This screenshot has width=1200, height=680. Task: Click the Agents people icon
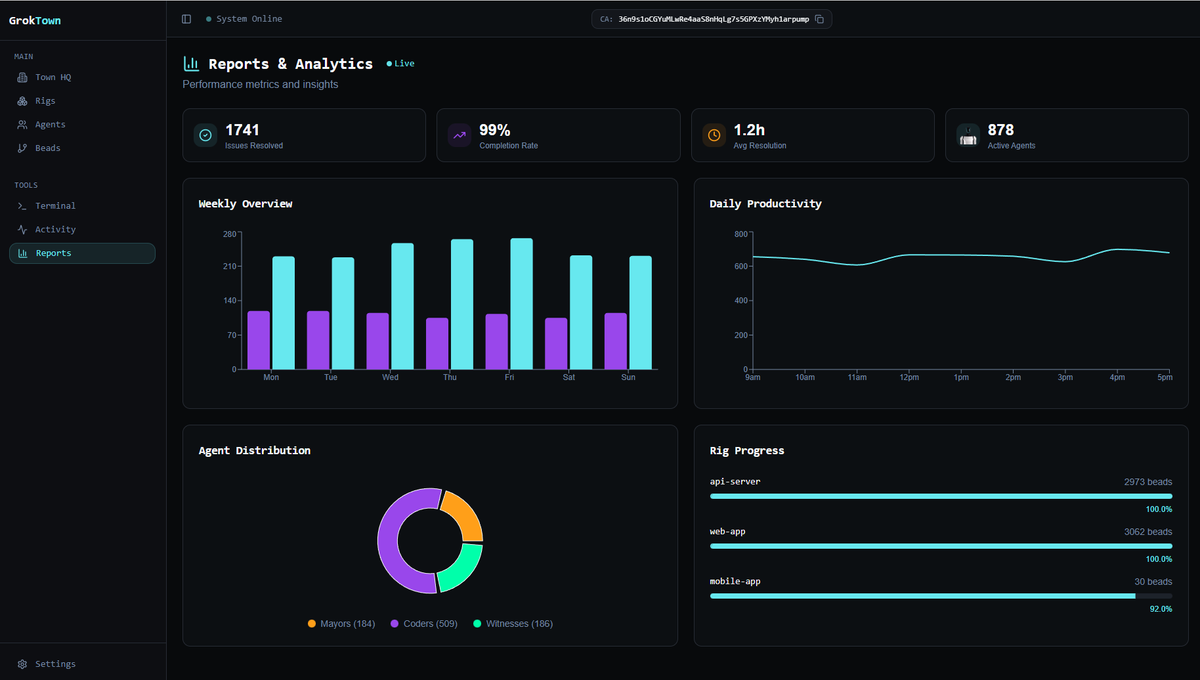(23, 125)
